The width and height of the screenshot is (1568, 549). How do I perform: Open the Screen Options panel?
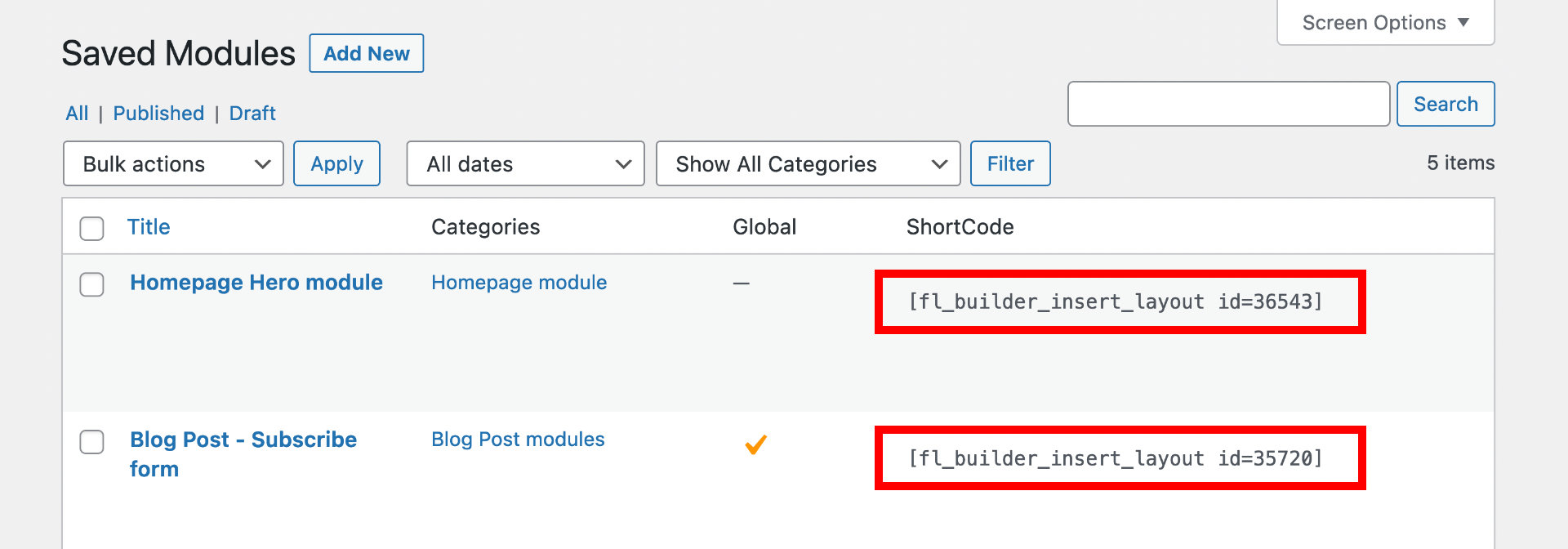coord(1383,22)
